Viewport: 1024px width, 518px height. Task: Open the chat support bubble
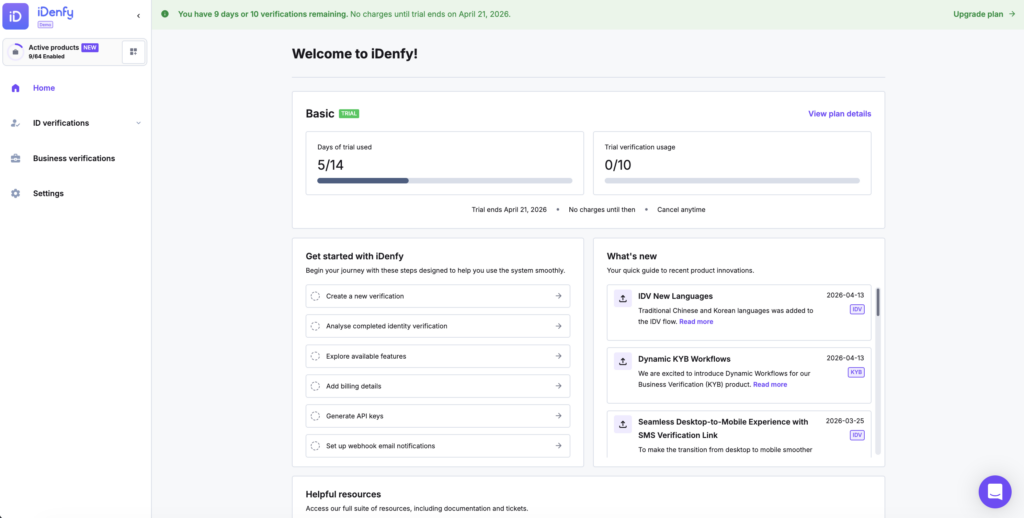click(x=995, y=492)
